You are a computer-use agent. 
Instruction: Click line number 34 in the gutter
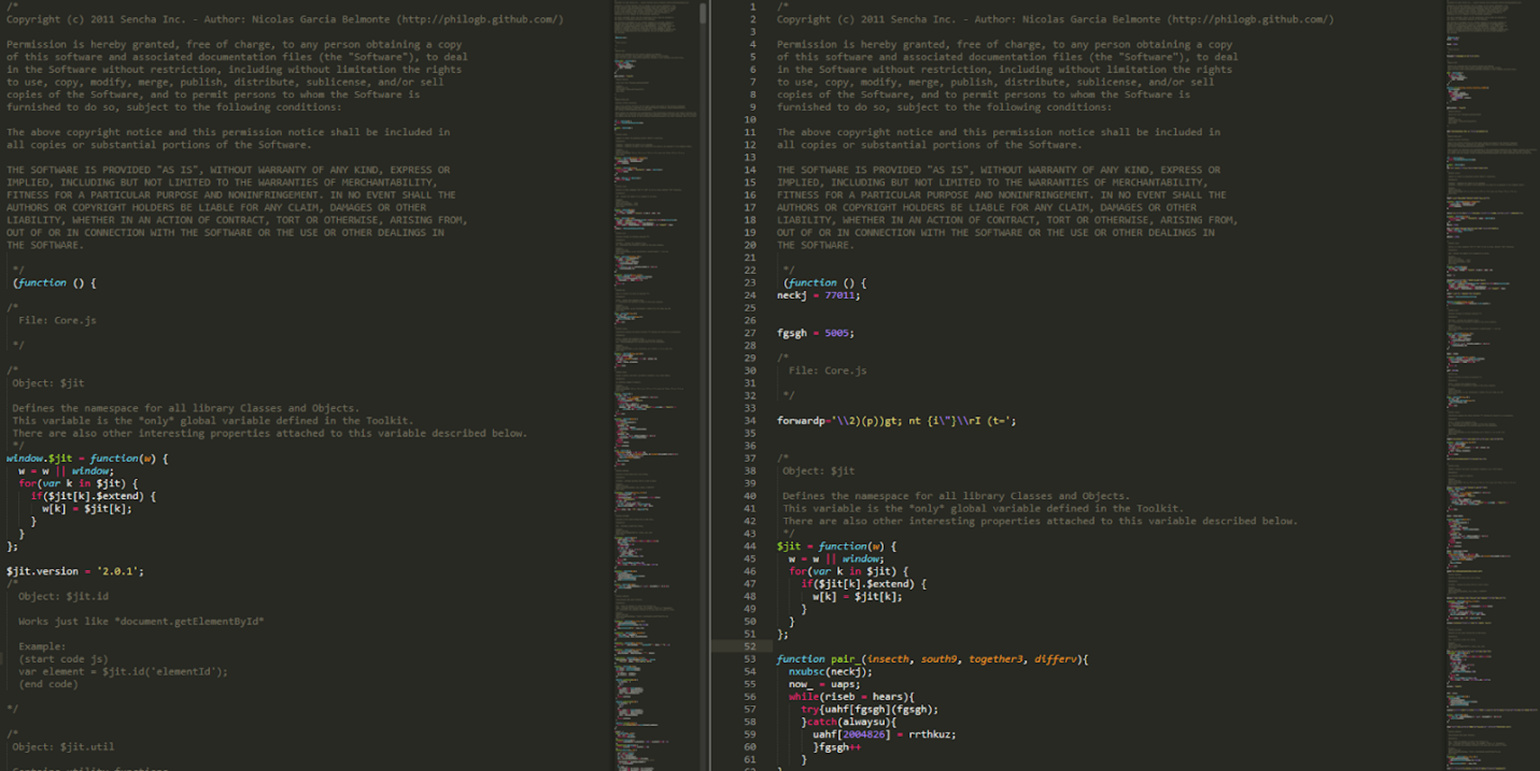749,420
